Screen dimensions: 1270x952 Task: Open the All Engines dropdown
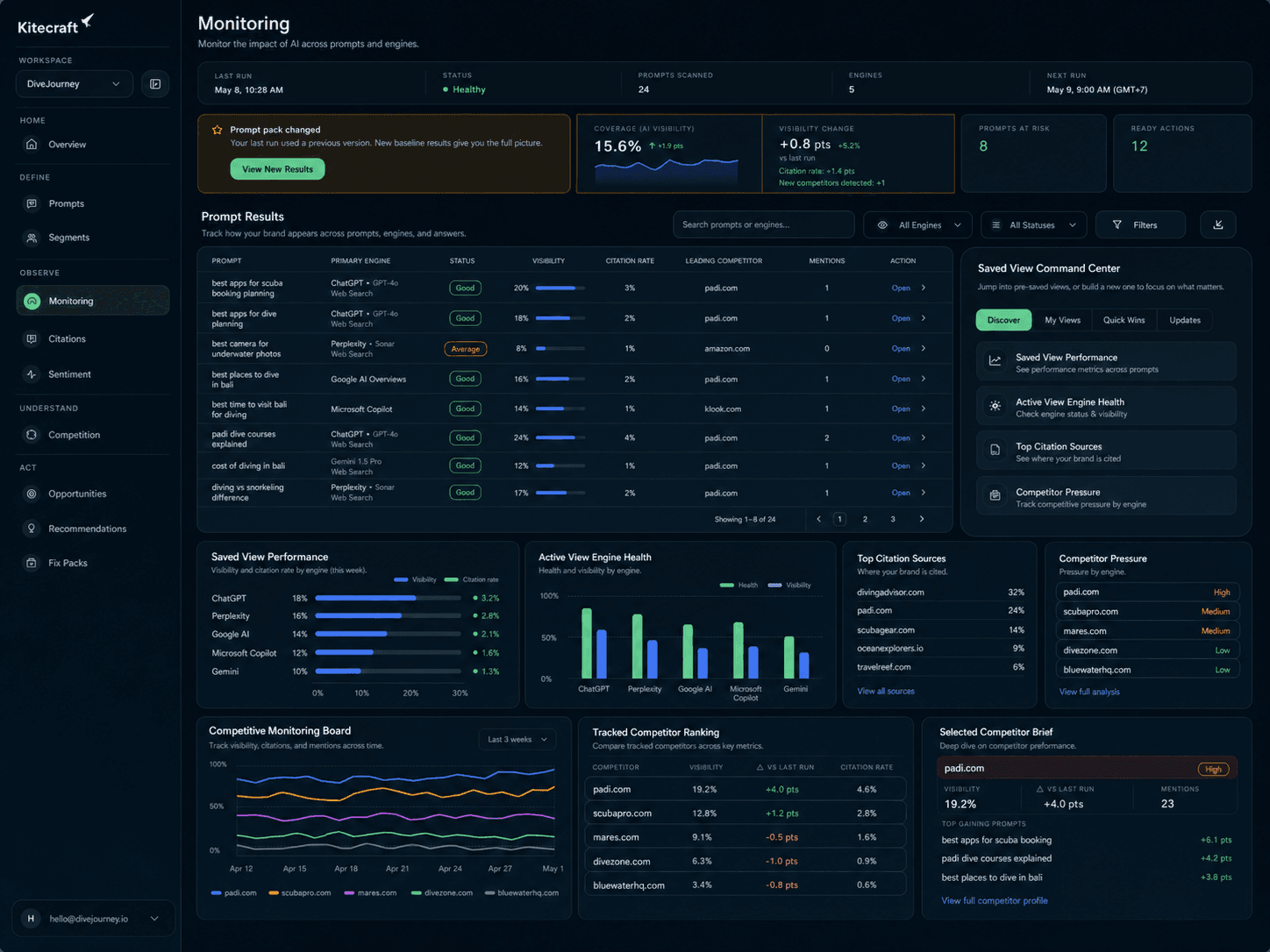[918, 225]
